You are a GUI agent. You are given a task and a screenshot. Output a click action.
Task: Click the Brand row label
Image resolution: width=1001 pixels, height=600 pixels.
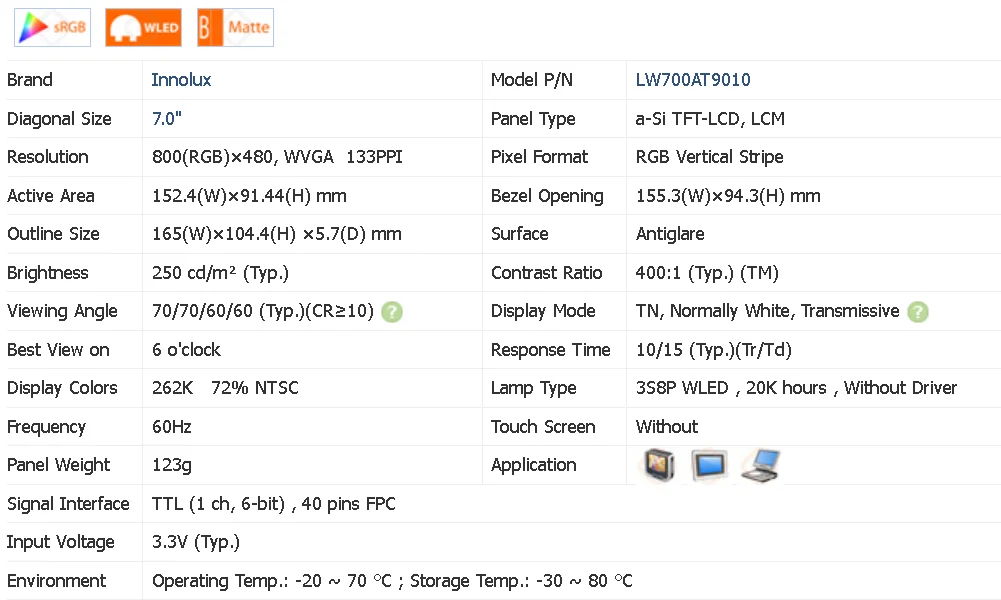coord(29,80)
